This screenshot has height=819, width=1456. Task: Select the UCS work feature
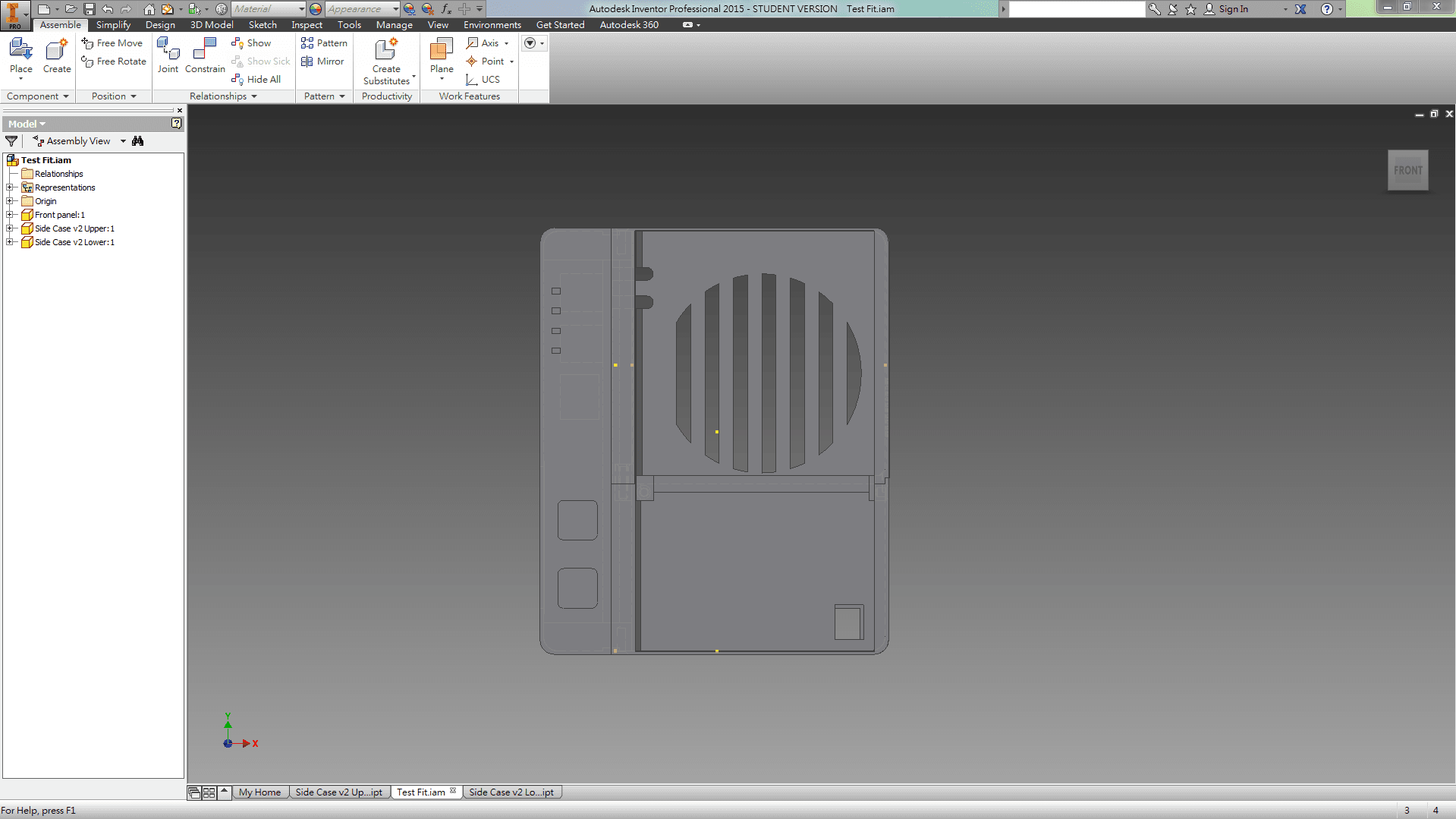click(x=485, y=80)
